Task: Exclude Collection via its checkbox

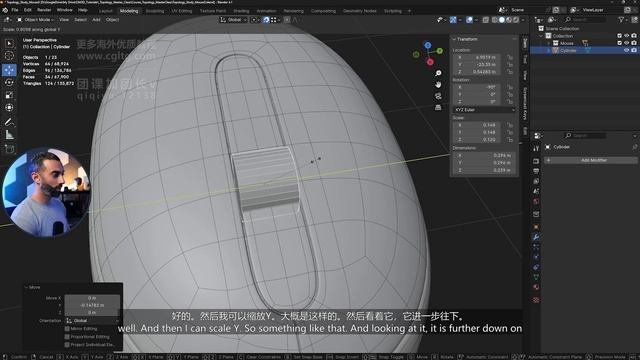Action: [x=620, y=36]
